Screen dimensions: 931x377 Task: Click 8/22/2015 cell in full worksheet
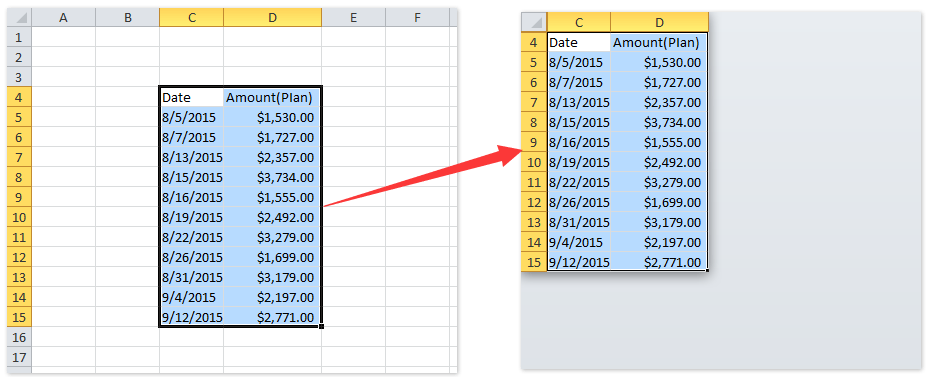point(192,237)
